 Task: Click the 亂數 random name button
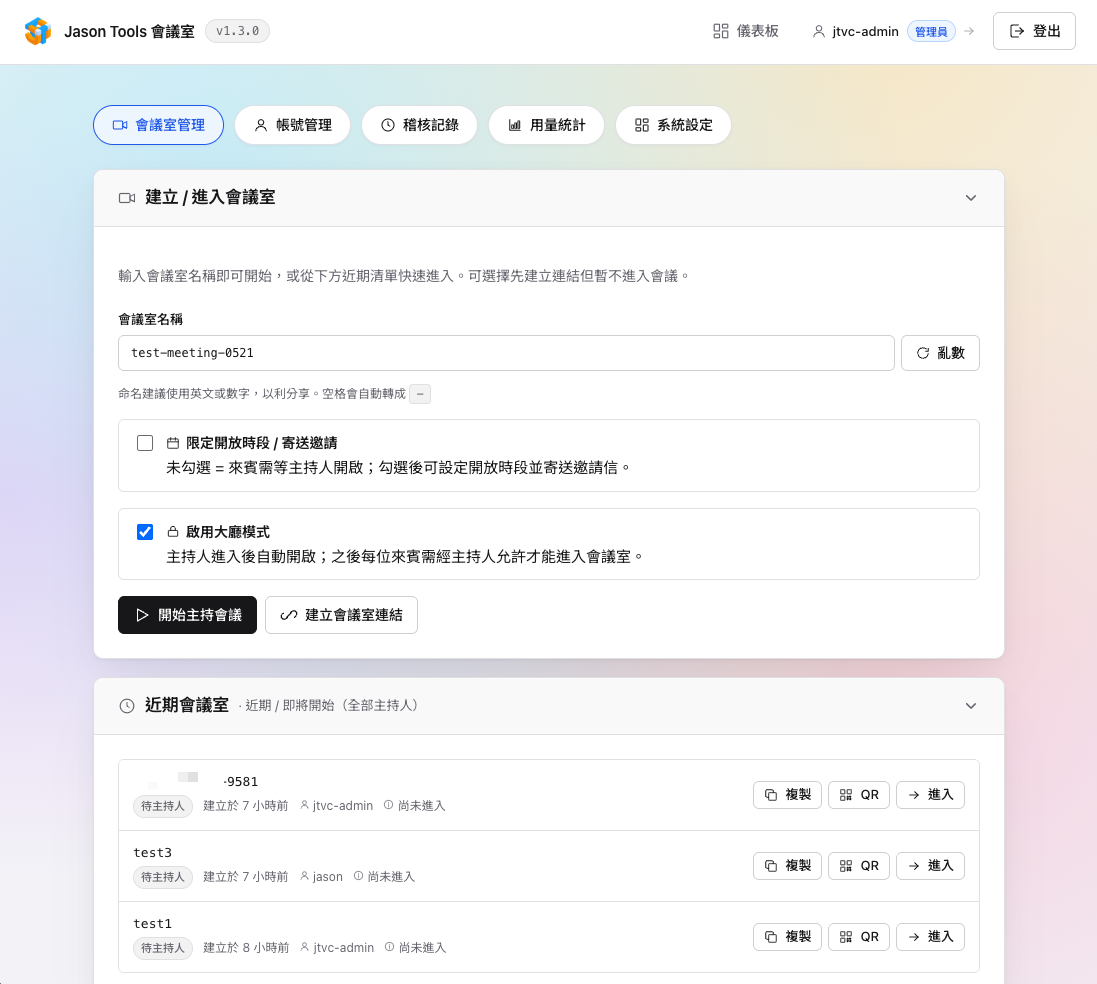coord(940,353)
